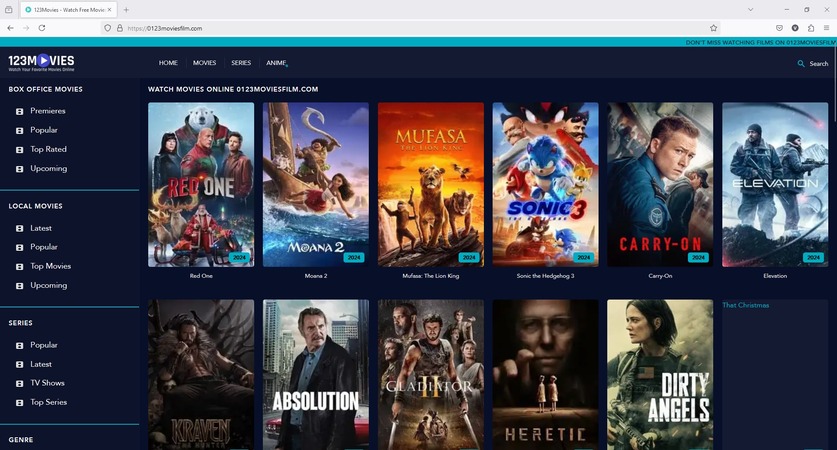
Task: Click 2024 badge on Mufasa poster
Action: pyautogui.click(x=469, y=257)
